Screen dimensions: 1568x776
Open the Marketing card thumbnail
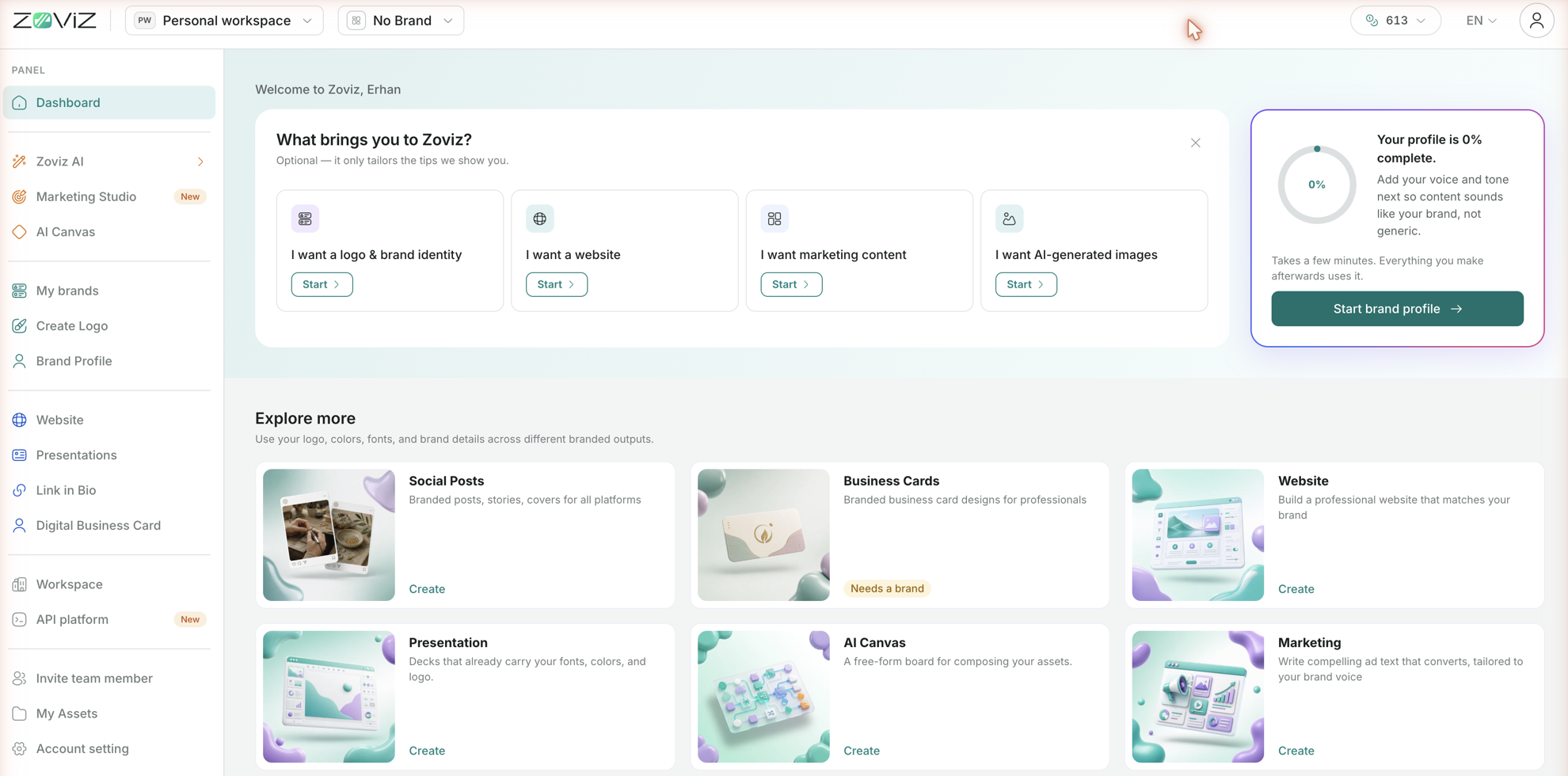click(1197, 697)
